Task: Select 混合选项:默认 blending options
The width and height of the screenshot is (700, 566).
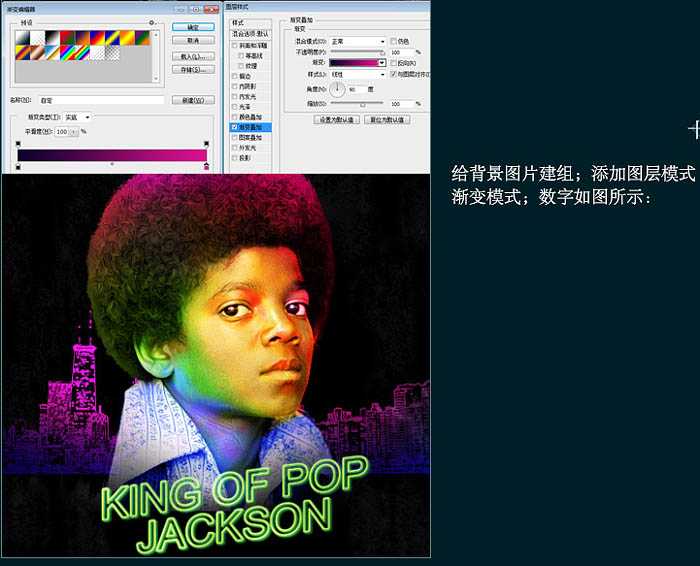Action: tap(250, 34)
